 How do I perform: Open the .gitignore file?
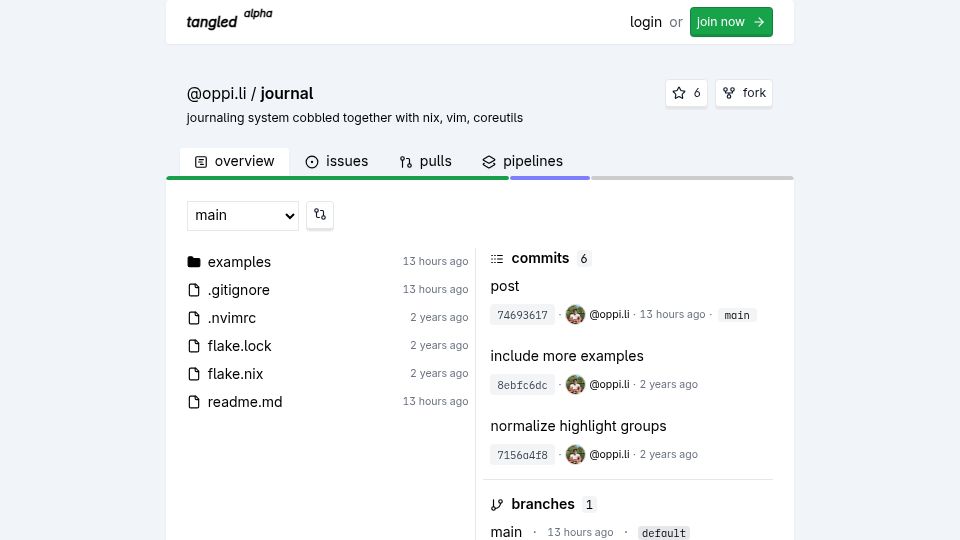click(x=238, y=290)
